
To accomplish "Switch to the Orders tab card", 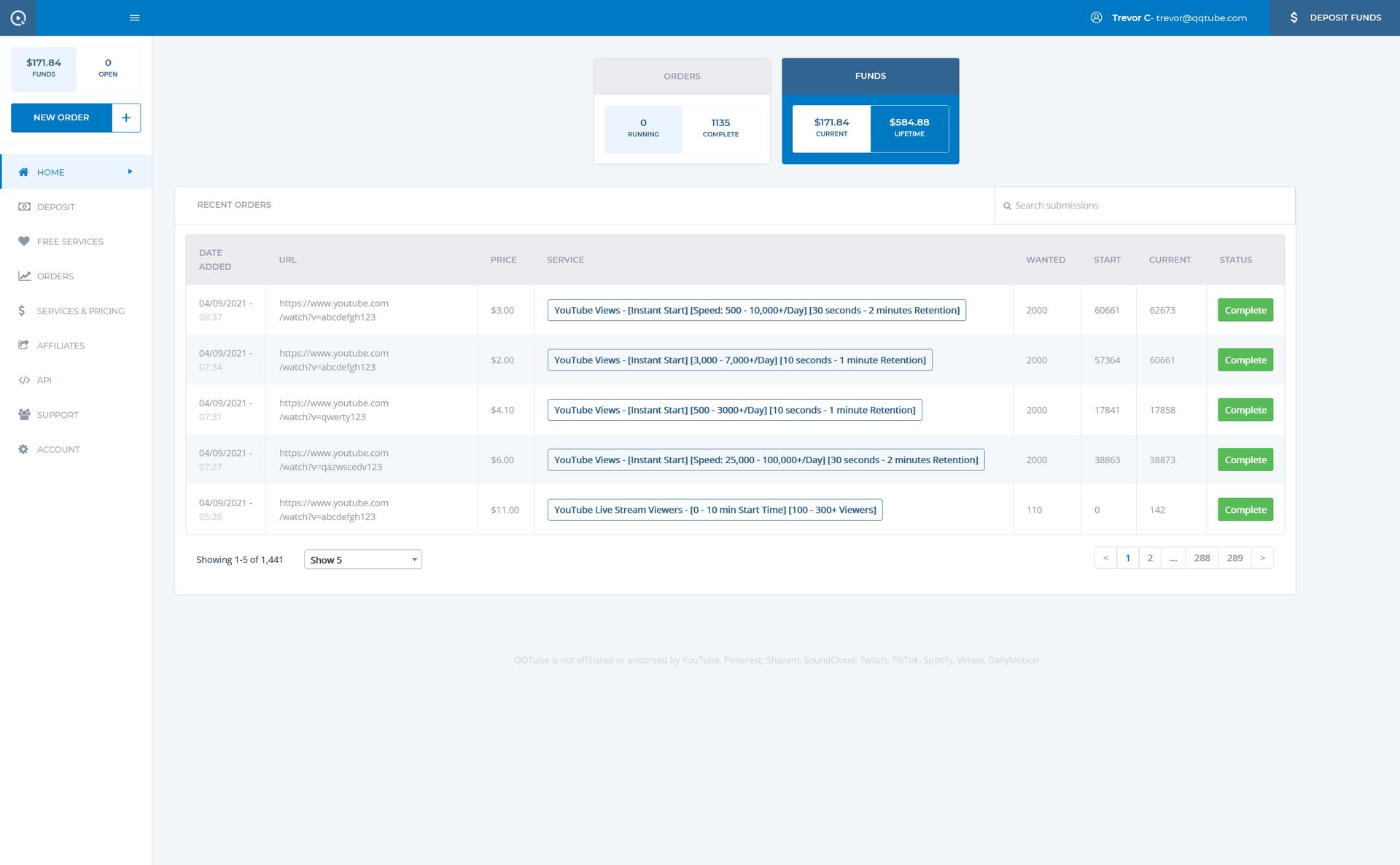I will click(682, 77).
